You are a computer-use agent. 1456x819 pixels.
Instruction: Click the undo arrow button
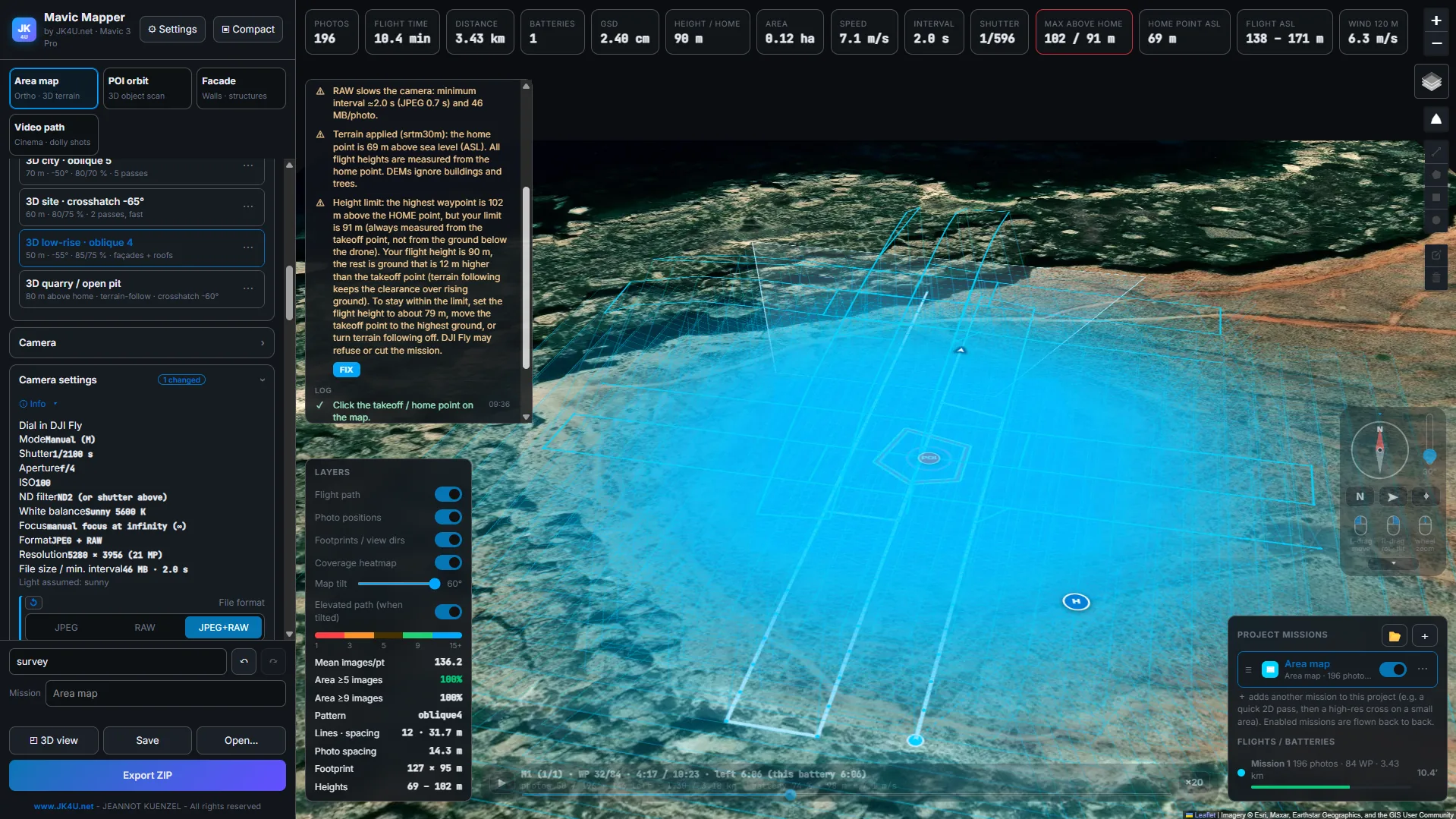(244, 662)
